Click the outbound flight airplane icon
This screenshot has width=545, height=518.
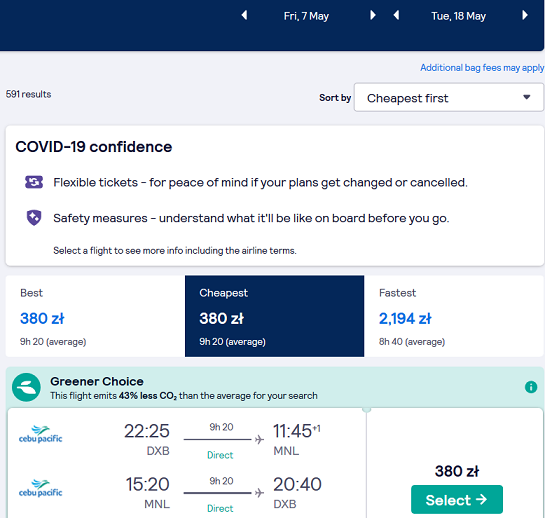point(259,439)
